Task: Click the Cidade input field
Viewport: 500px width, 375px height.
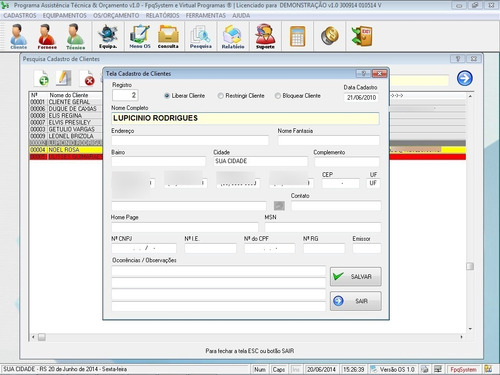Action: click(x=260, y=161)
